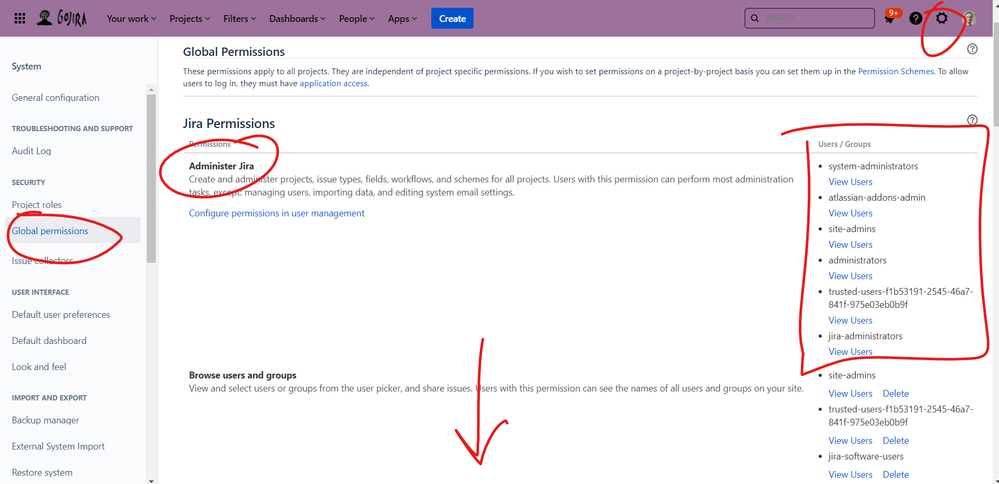Open Audit Log in sidebar
The width and height of the screenshot is (999, 484).
(31, 151)
